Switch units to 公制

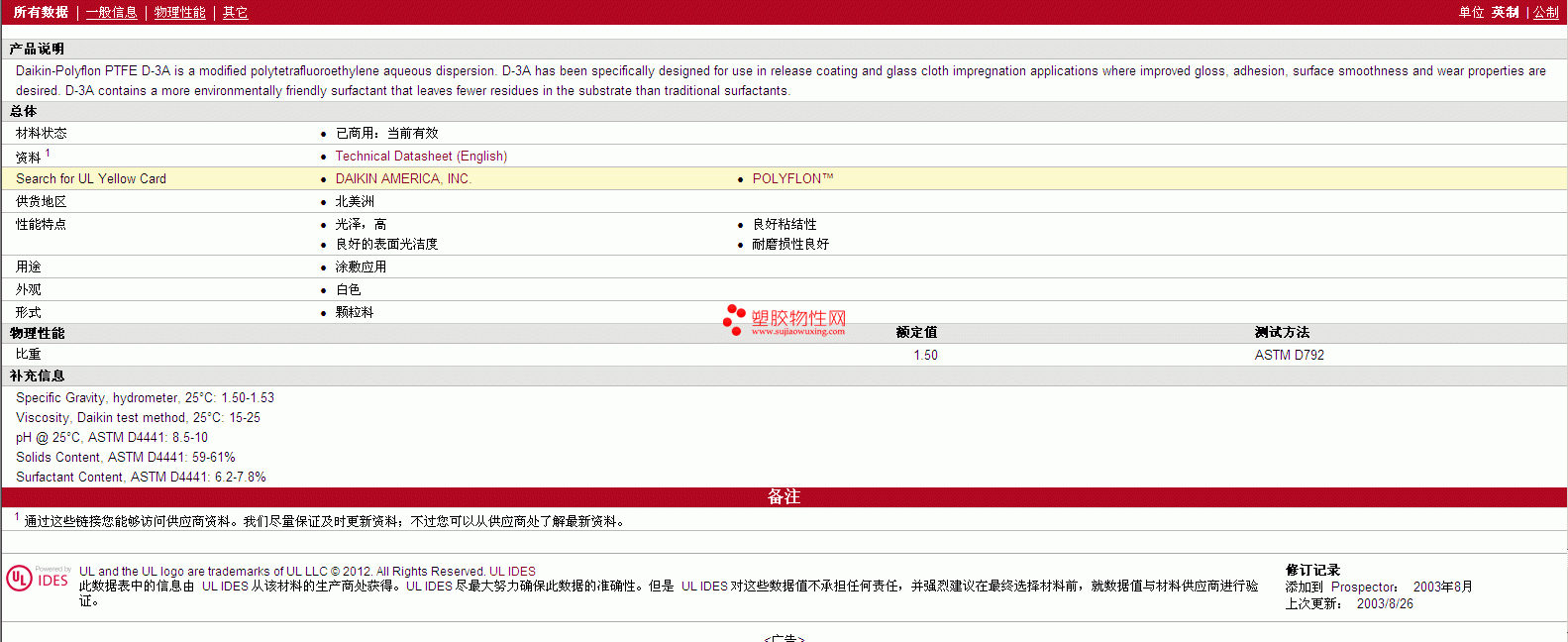(x=1546, y=13)
